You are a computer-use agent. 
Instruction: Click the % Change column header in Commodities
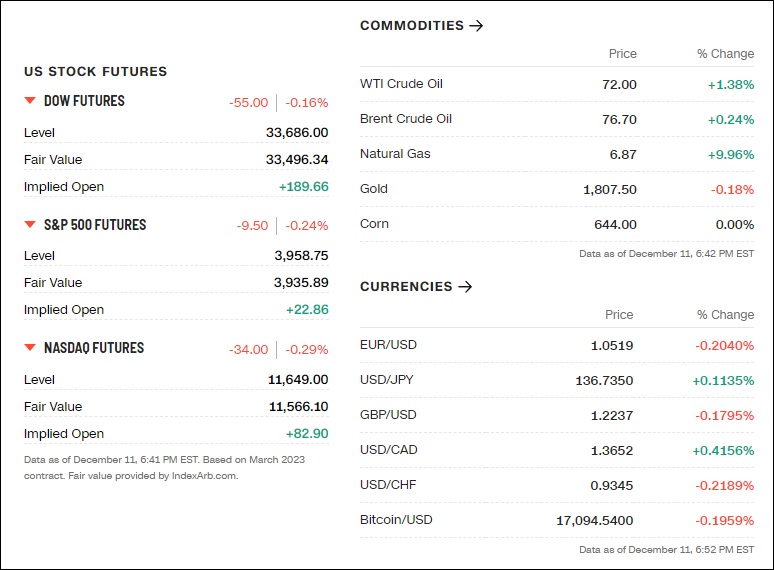click(x=725, y=54)
